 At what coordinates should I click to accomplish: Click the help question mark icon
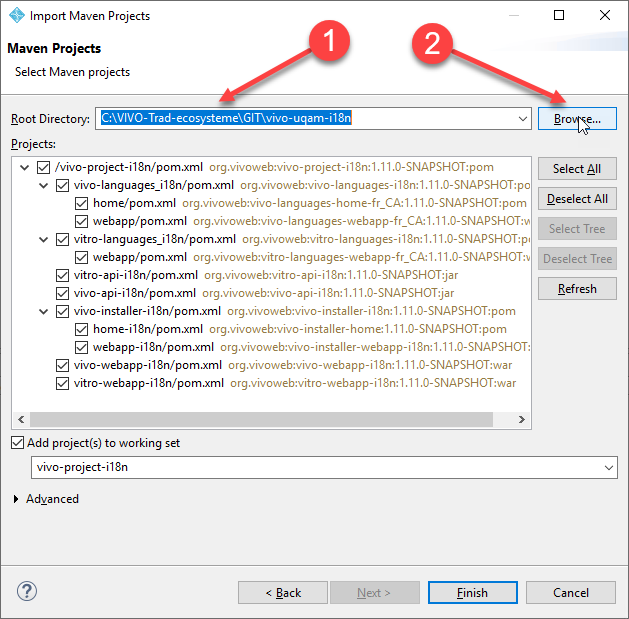pyautogui.click(x=27, y=591)
